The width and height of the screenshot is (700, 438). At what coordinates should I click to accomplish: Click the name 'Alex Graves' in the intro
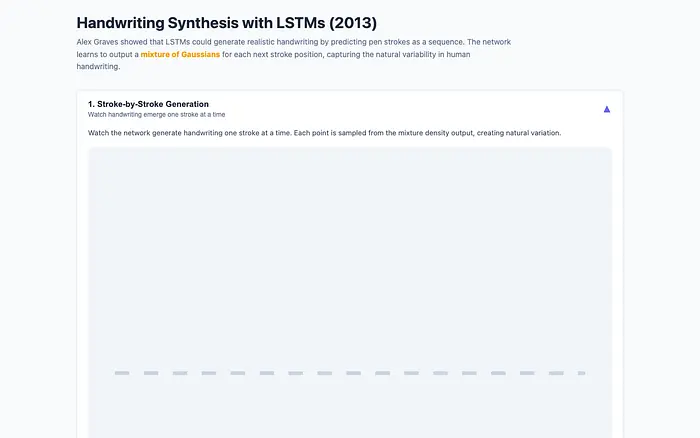pyautogui.click(x=97, y=42)
